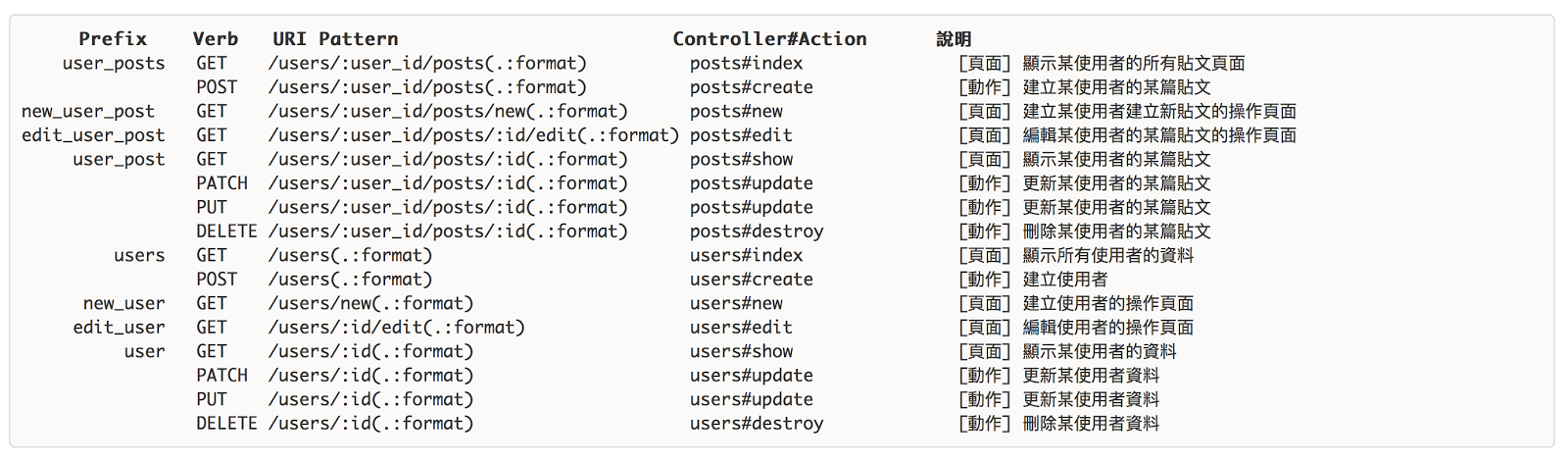Click the URI Pattern column header
The image size is (1568, 462).
(335, 39)
